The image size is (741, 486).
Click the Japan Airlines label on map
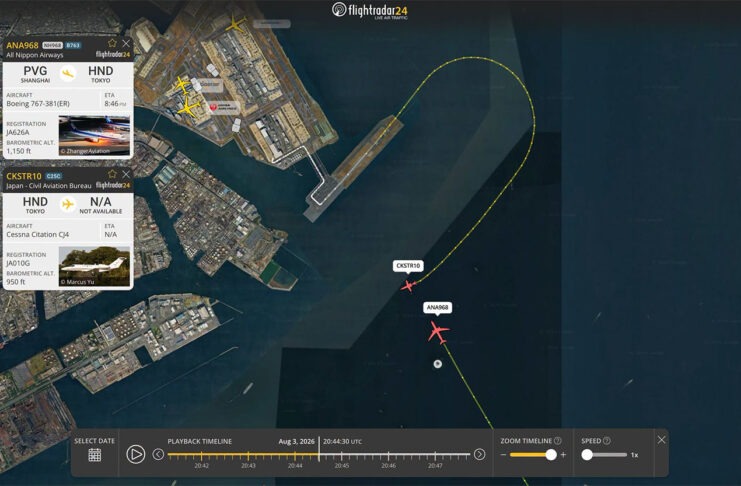(224, 108)
